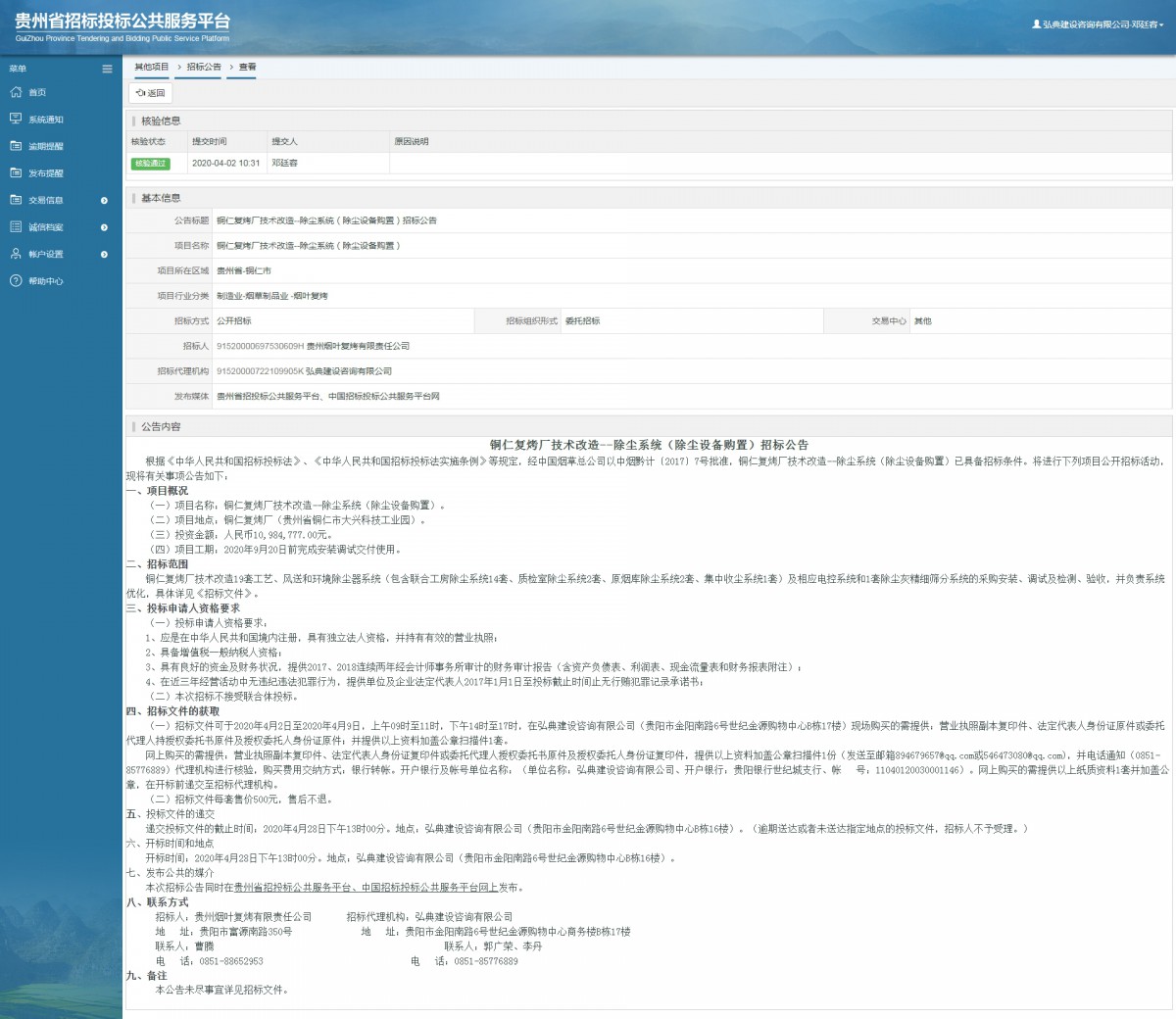Open the 弘典建设咨询有限公司 user dropdown

1098,24
